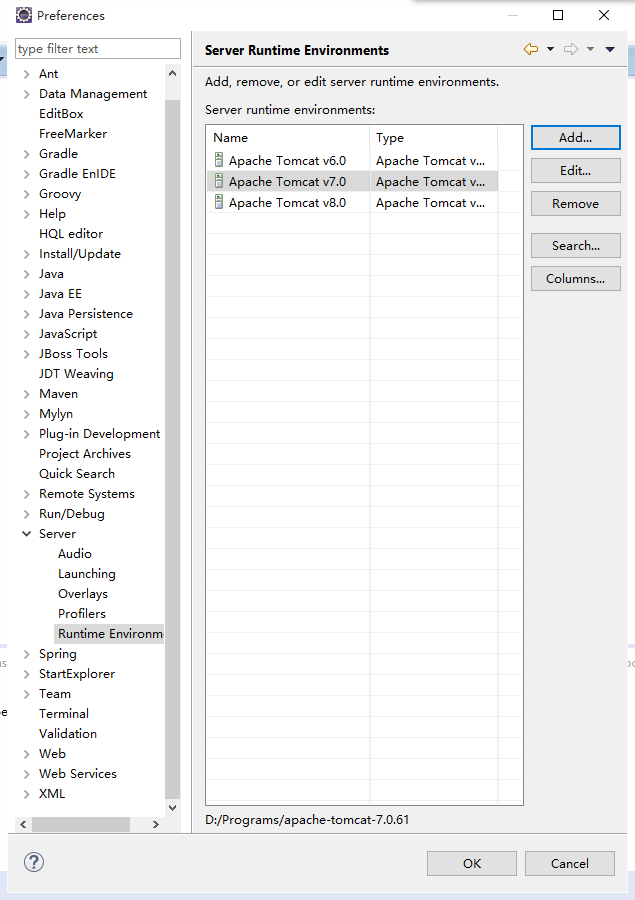Select the Validation preferences page
This screenshot has width=635, height=900.
tap(68, 734)
